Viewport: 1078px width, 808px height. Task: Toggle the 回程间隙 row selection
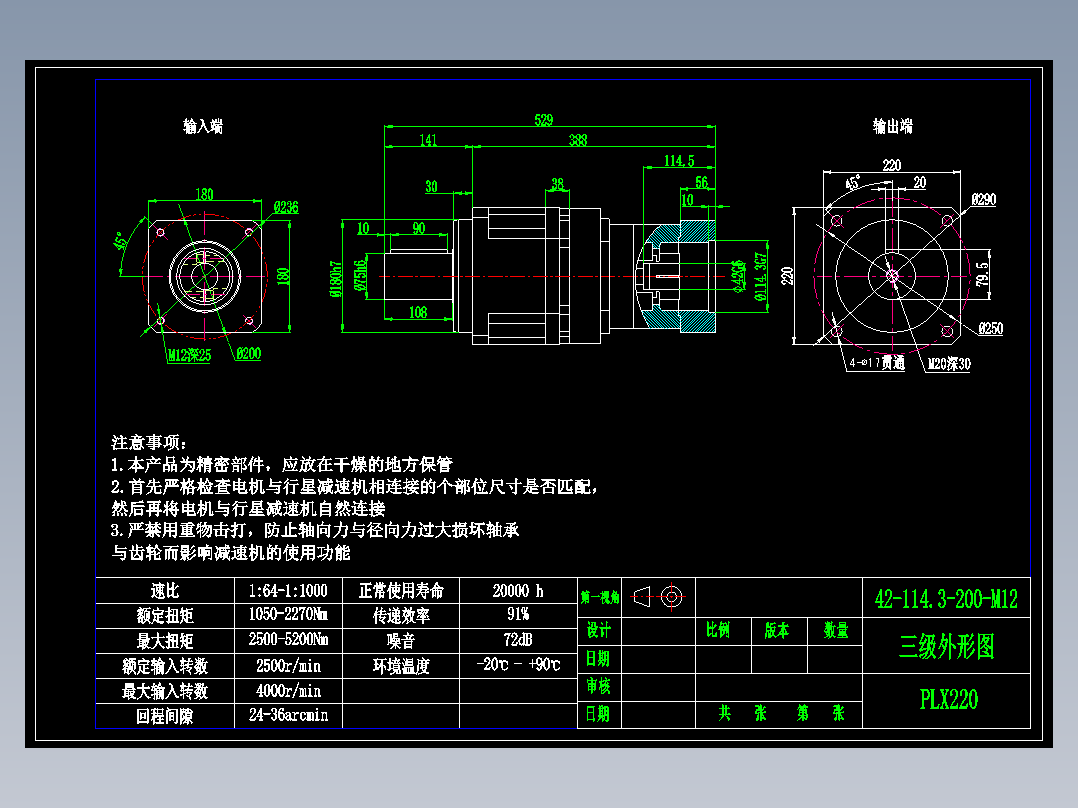165,716
